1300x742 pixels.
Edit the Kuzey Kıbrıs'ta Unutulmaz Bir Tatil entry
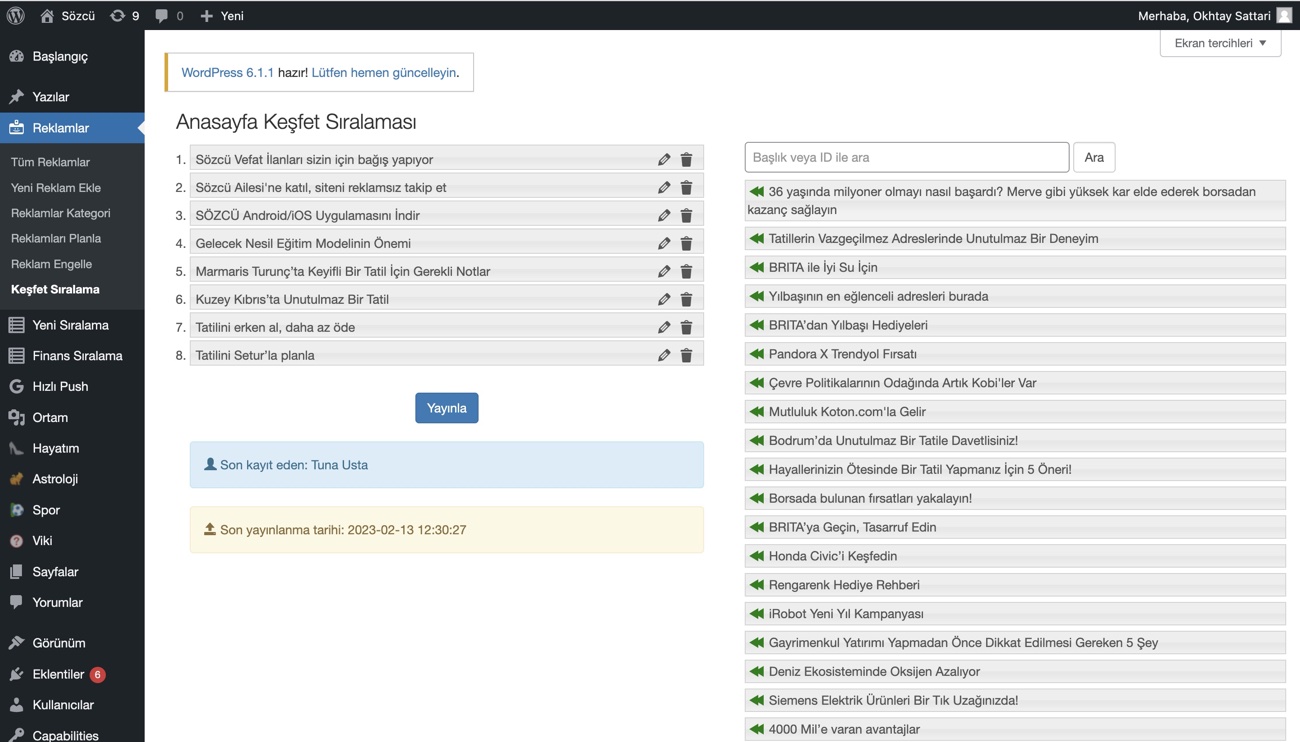pyautogui.click(x=664, y=299)
